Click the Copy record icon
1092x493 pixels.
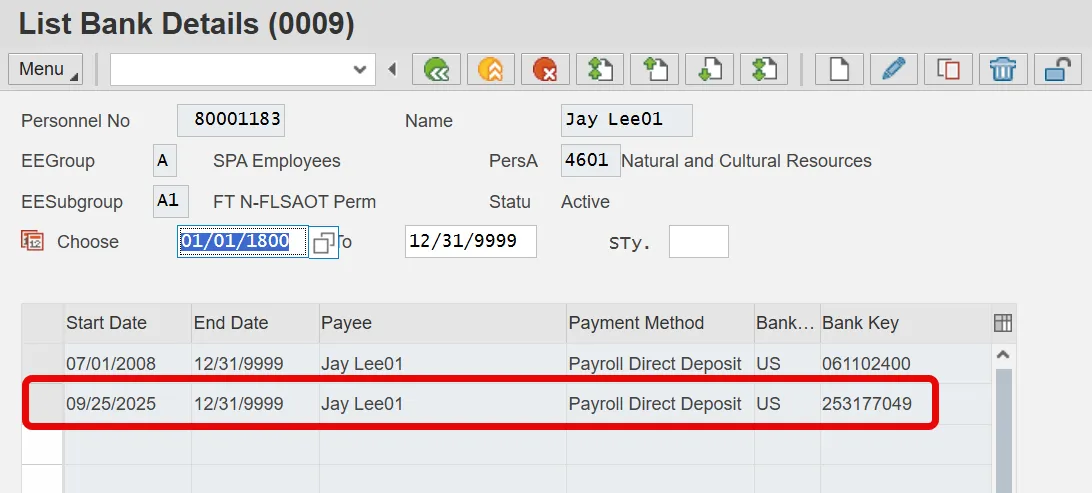point(949,70)
